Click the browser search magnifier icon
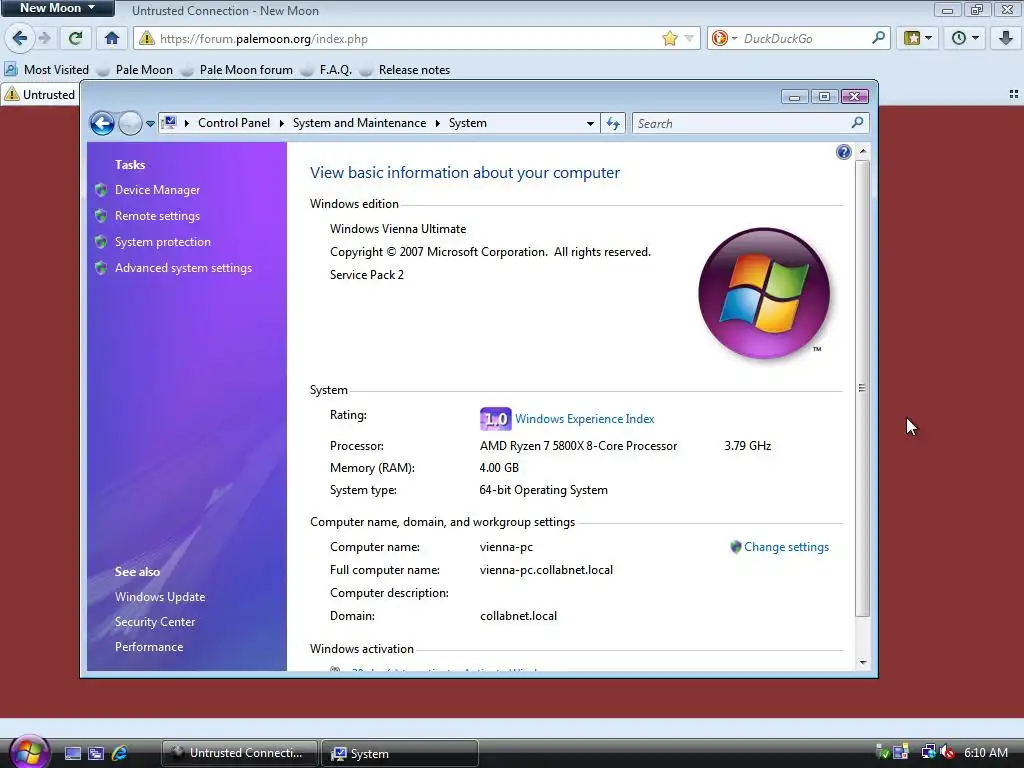Image resolution: width=1024 pixels, height=768 pixels. [x=878, y=38]
